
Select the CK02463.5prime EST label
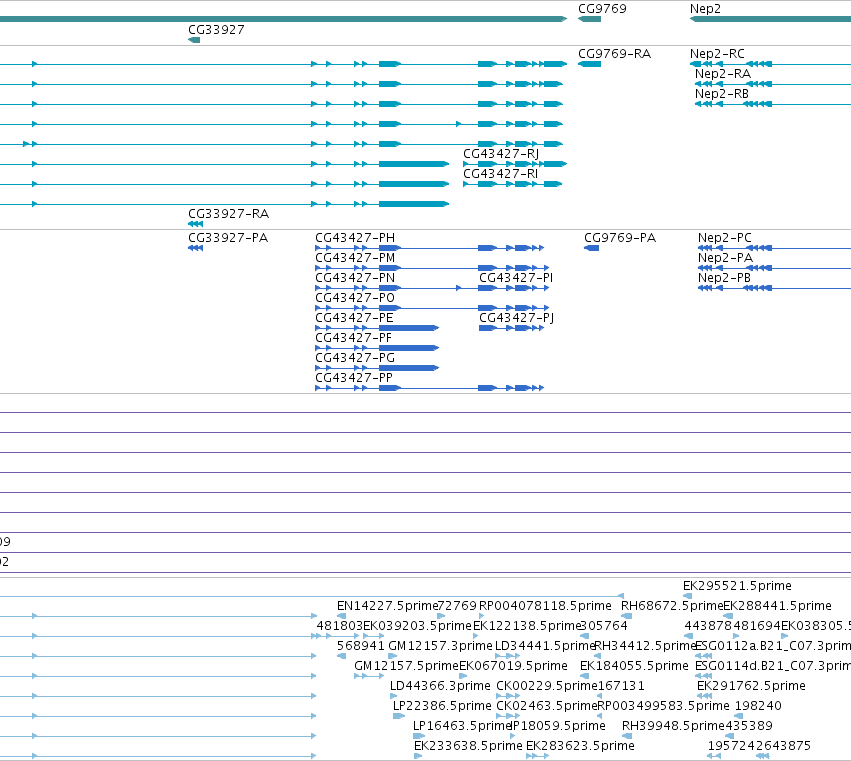547,706
